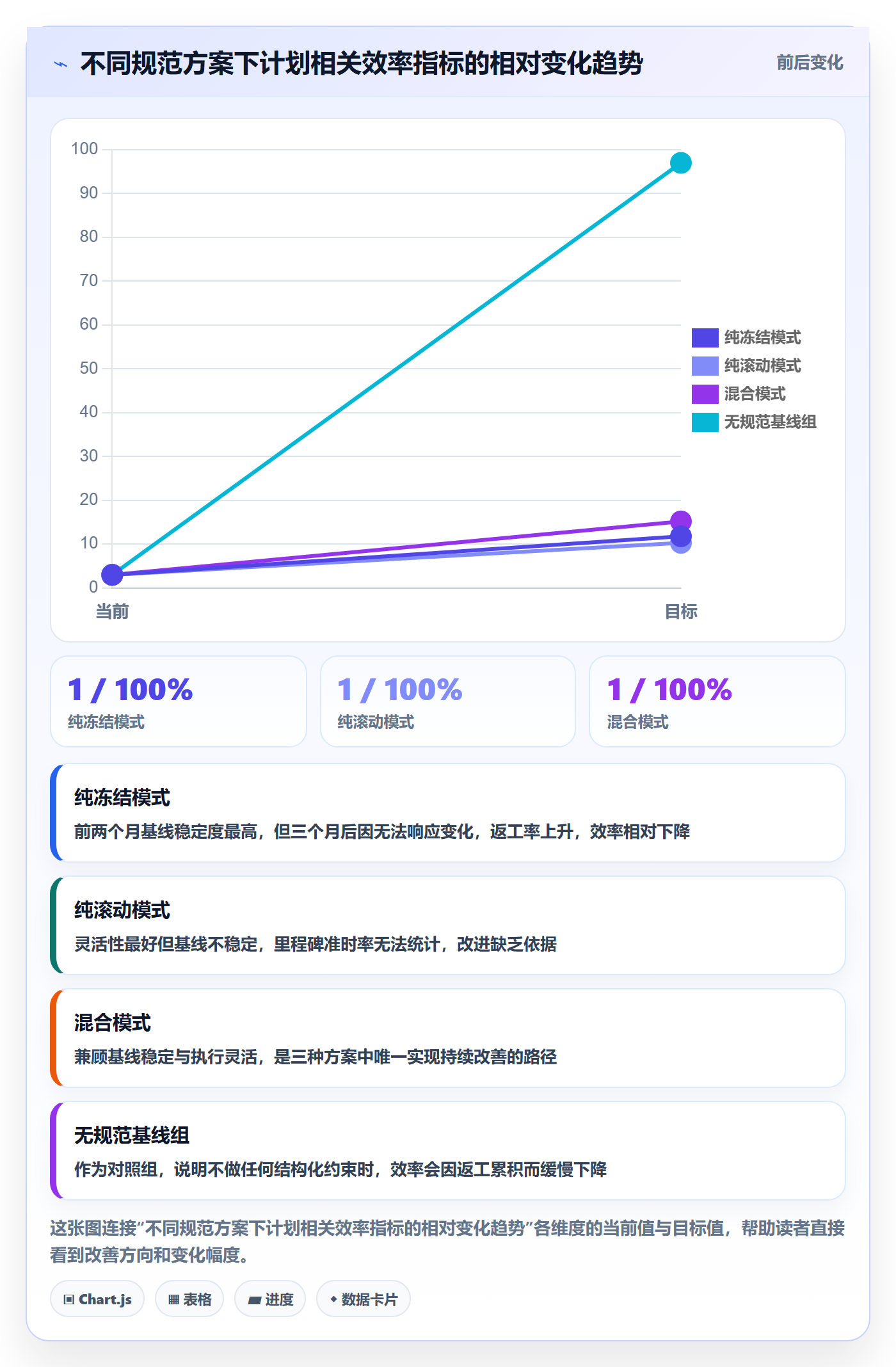Screen dimensions: 896x1367
Task: Click the 前后变化 label in header
Action: point(810,63)
